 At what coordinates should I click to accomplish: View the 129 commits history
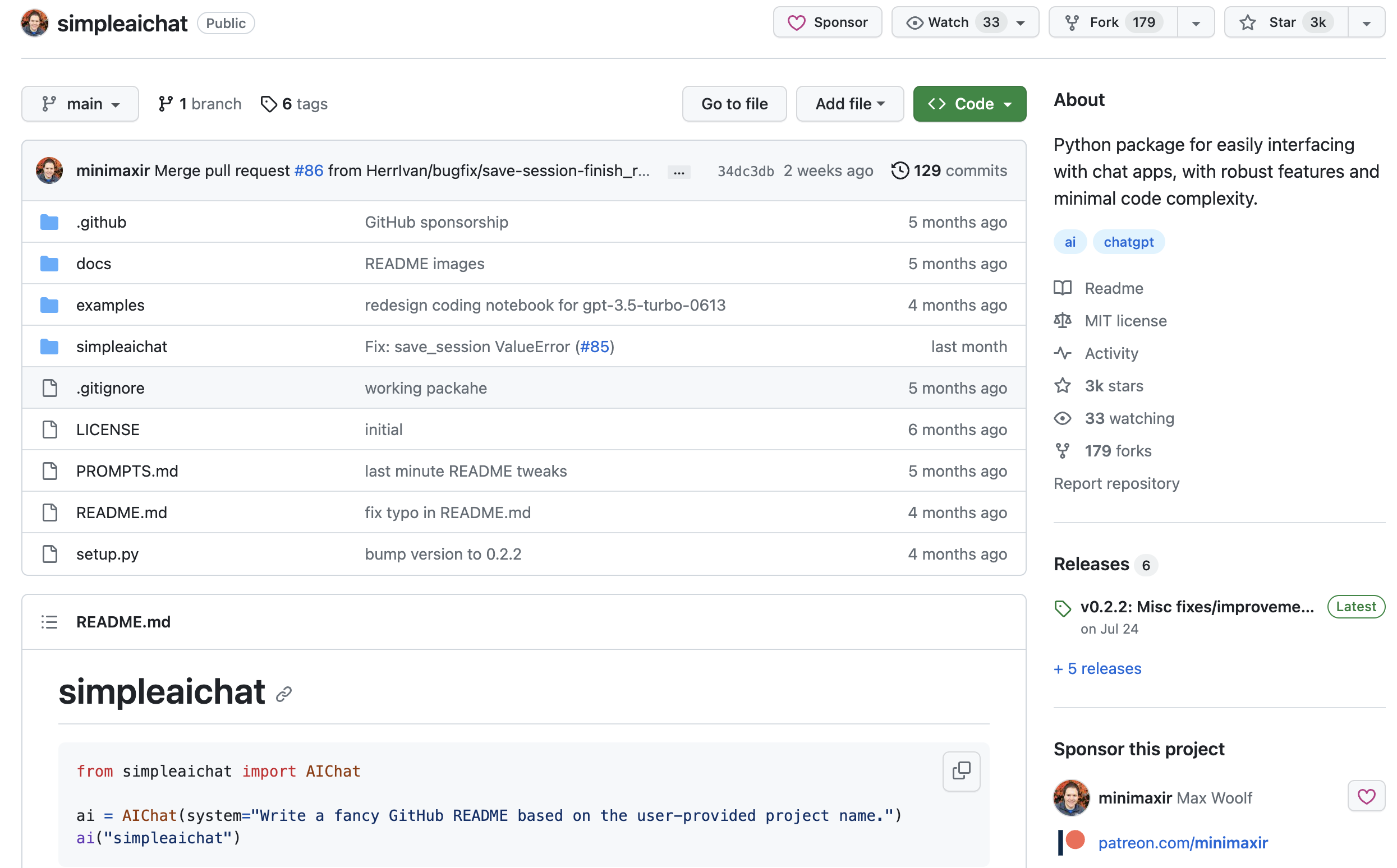coord(949,170)
